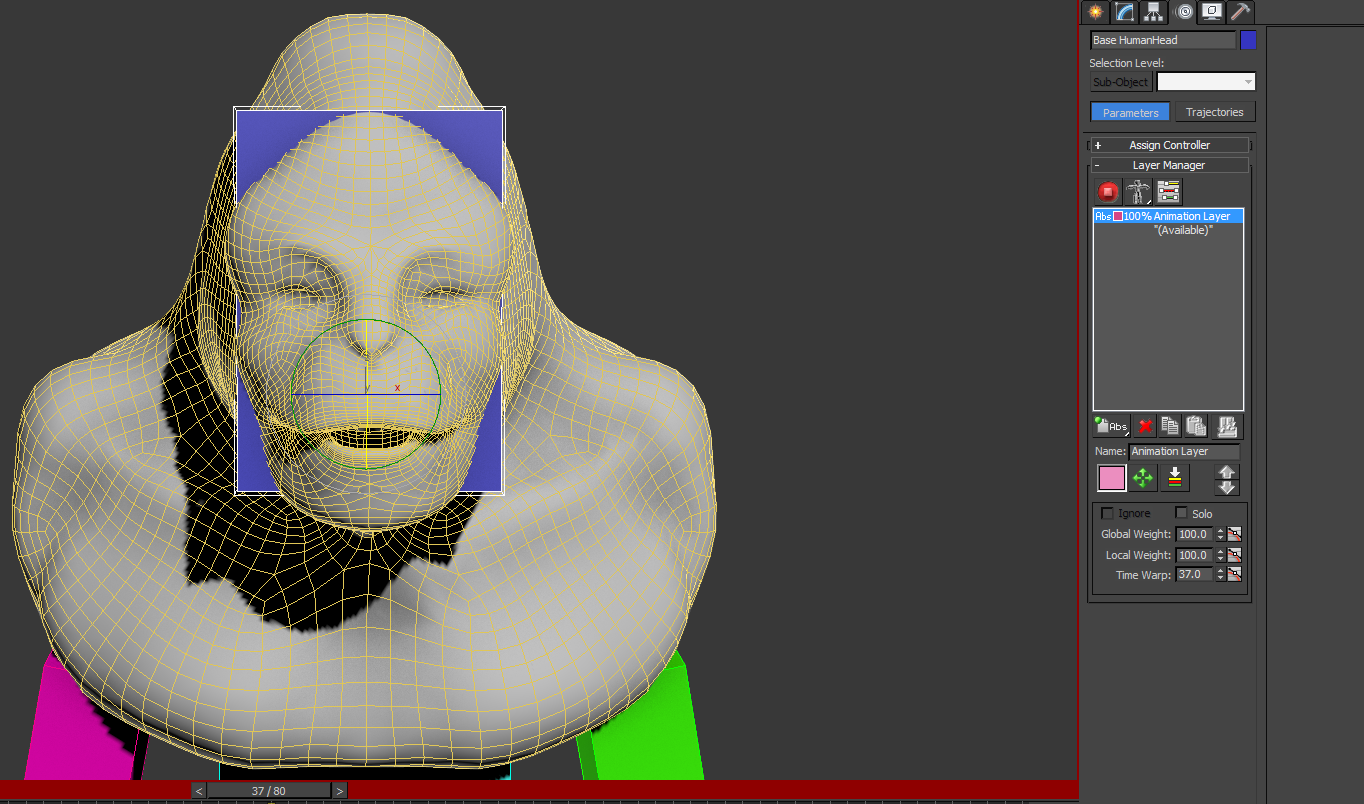This screenshot has height=804, width=1364.
Task: Open the Hierarchy panel tab
Action: pos(1154,12)
